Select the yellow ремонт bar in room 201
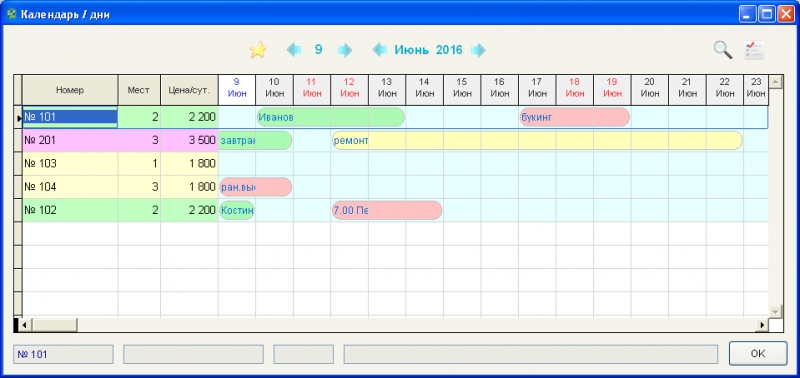800x378 pixels. (x=537, y=140)
